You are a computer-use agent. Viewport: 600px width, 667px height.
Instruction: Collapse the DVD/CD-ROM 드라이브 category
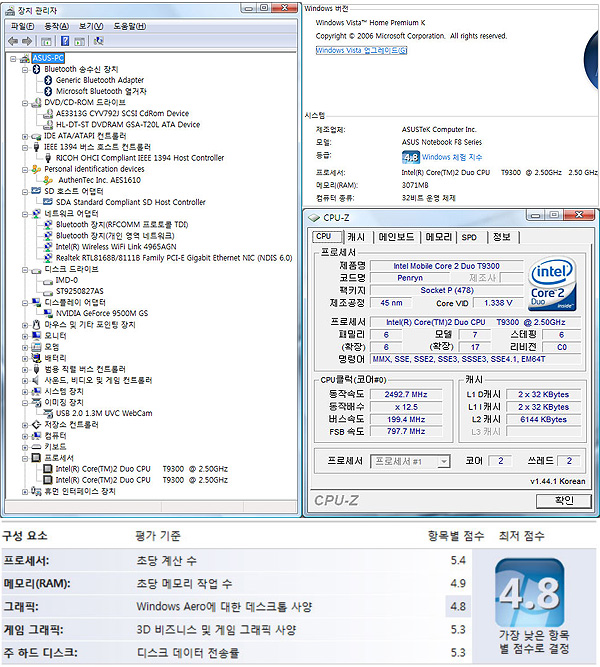[x=25, y=103]
